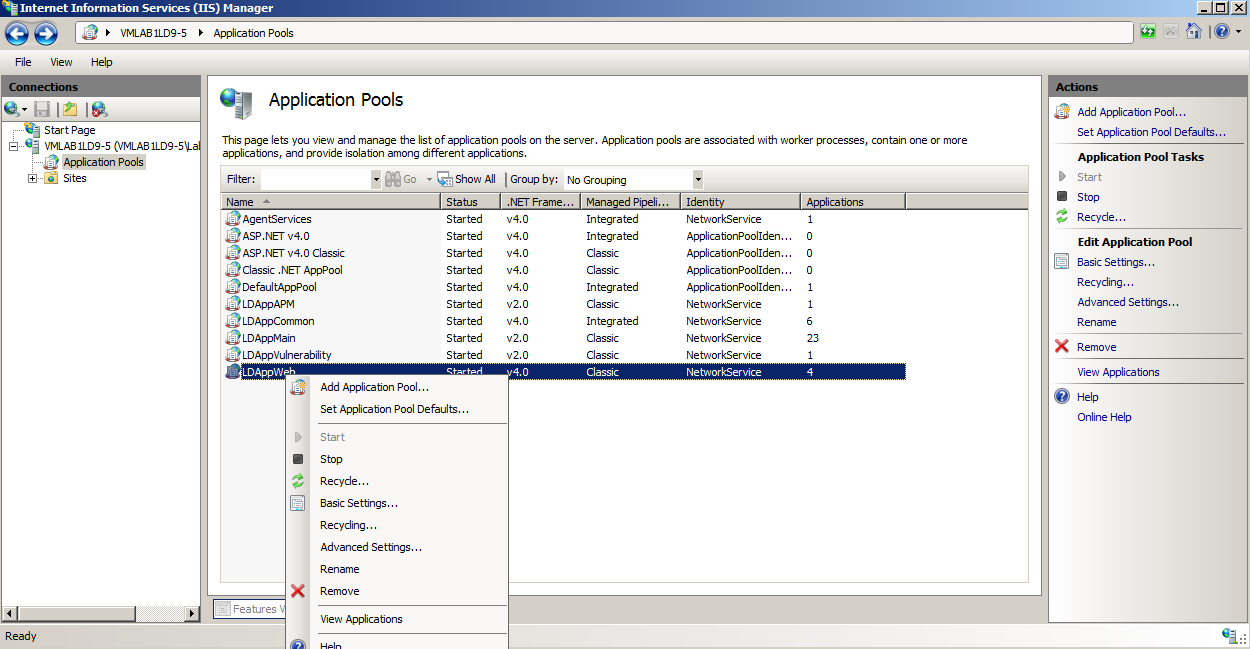Viewport: 1250px width, 649px height.
Task: Open the View menu
Action: pos(61,62)
